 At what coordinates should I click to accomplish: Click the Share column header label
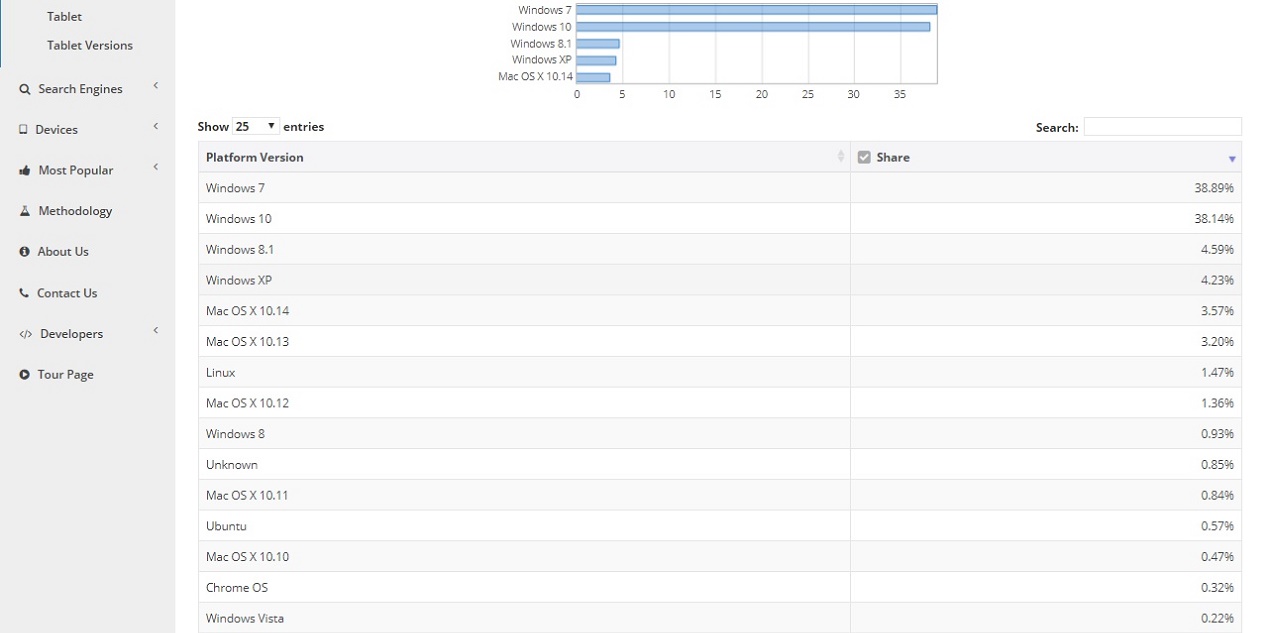pos(893,157)
